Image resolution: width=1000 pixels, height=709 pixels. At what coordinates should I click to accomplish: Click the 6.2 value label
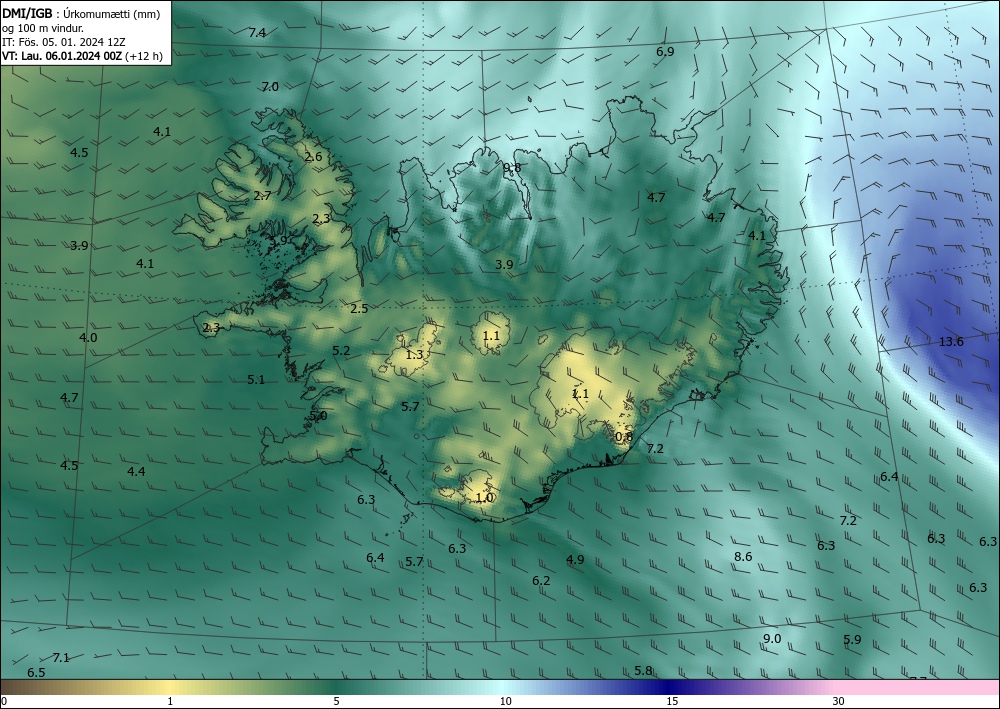(541, 581)
